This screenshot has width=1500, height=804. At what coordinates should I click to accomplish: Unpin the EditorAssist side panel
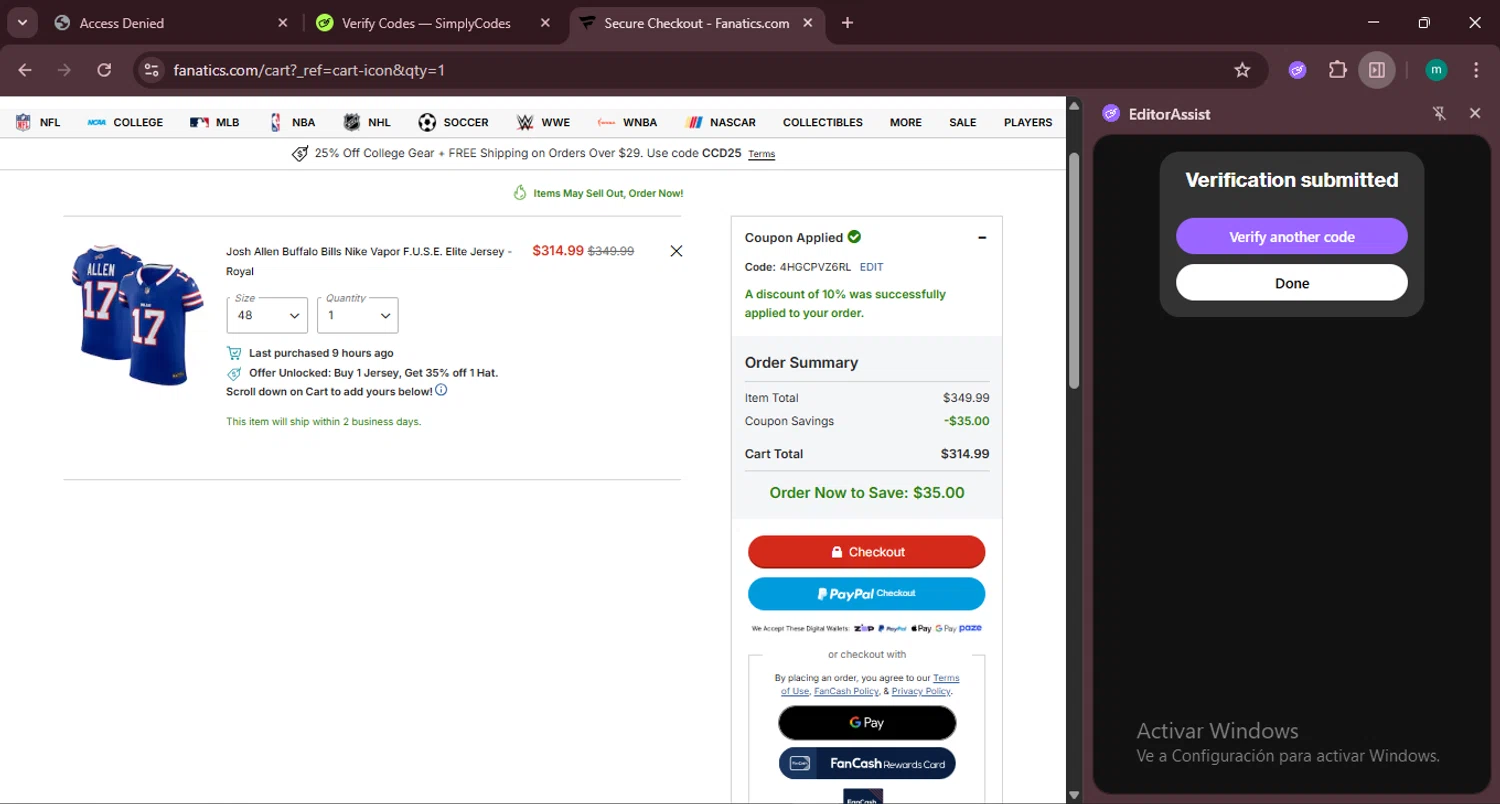[x=1439, y=113]
